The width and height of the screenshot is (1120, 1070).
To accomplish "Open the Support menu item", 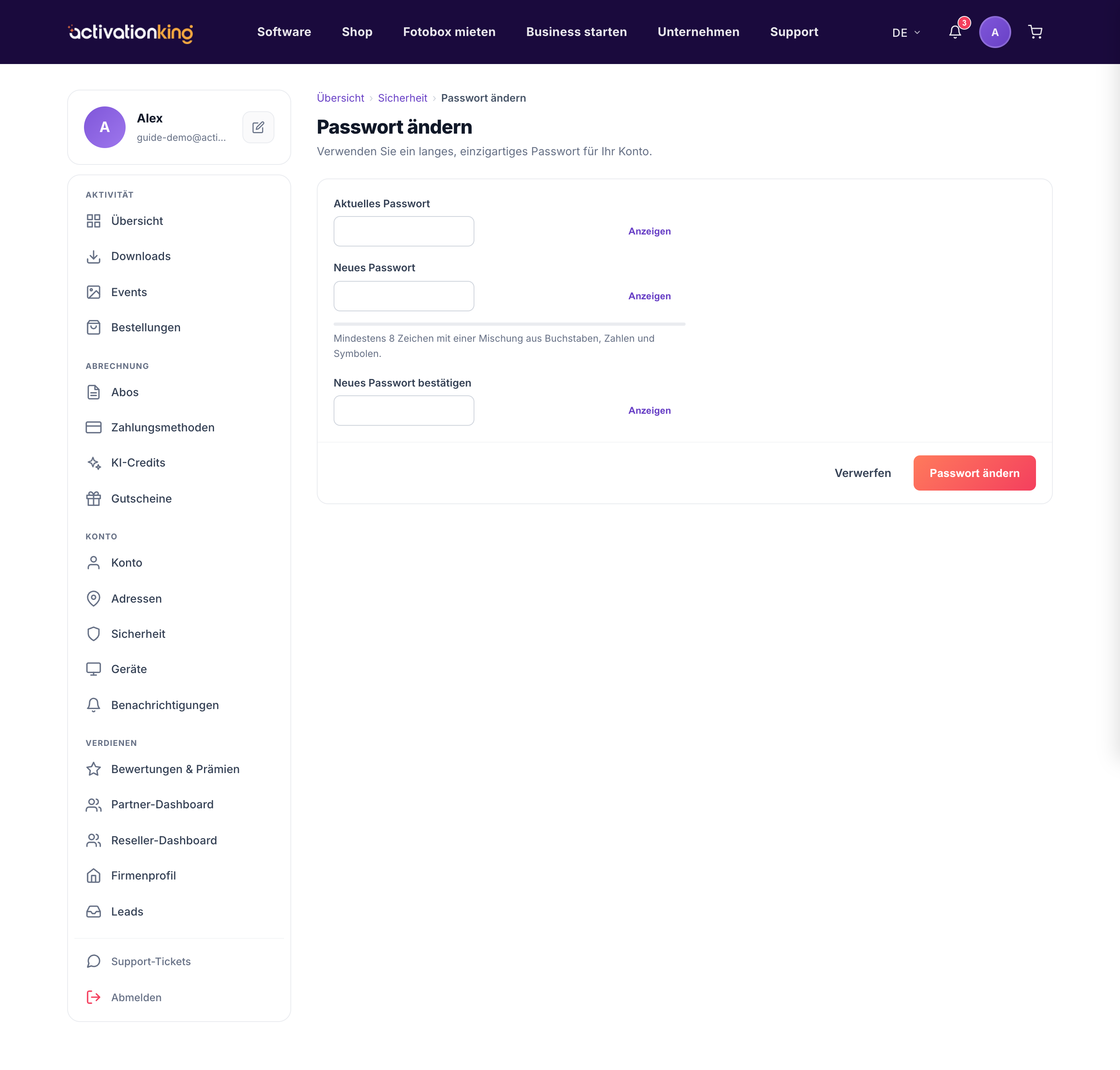I will [794, 32].
